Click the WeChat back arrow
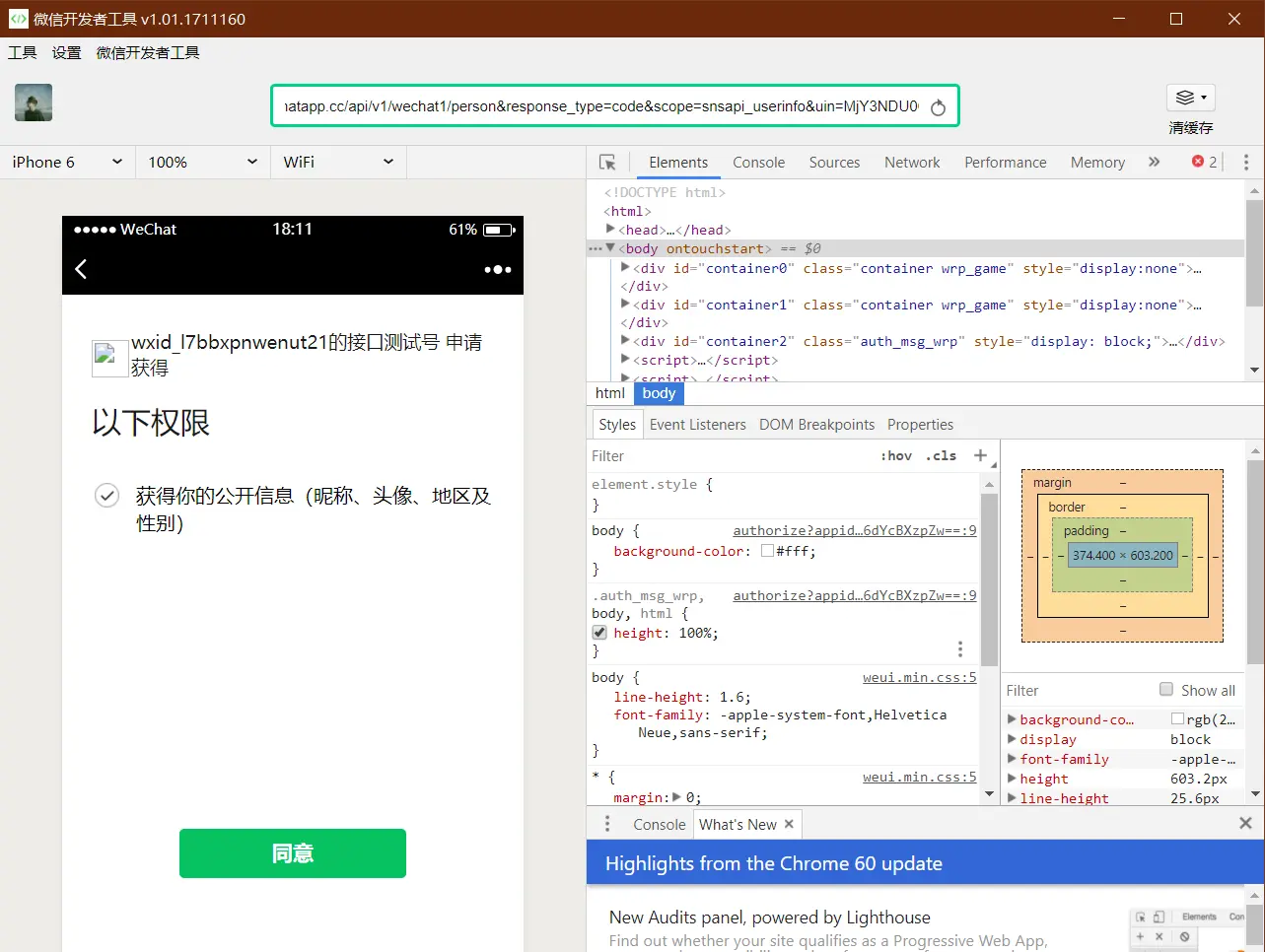Viewport: 1265px width, 952px height. click(x=81, y=269)
